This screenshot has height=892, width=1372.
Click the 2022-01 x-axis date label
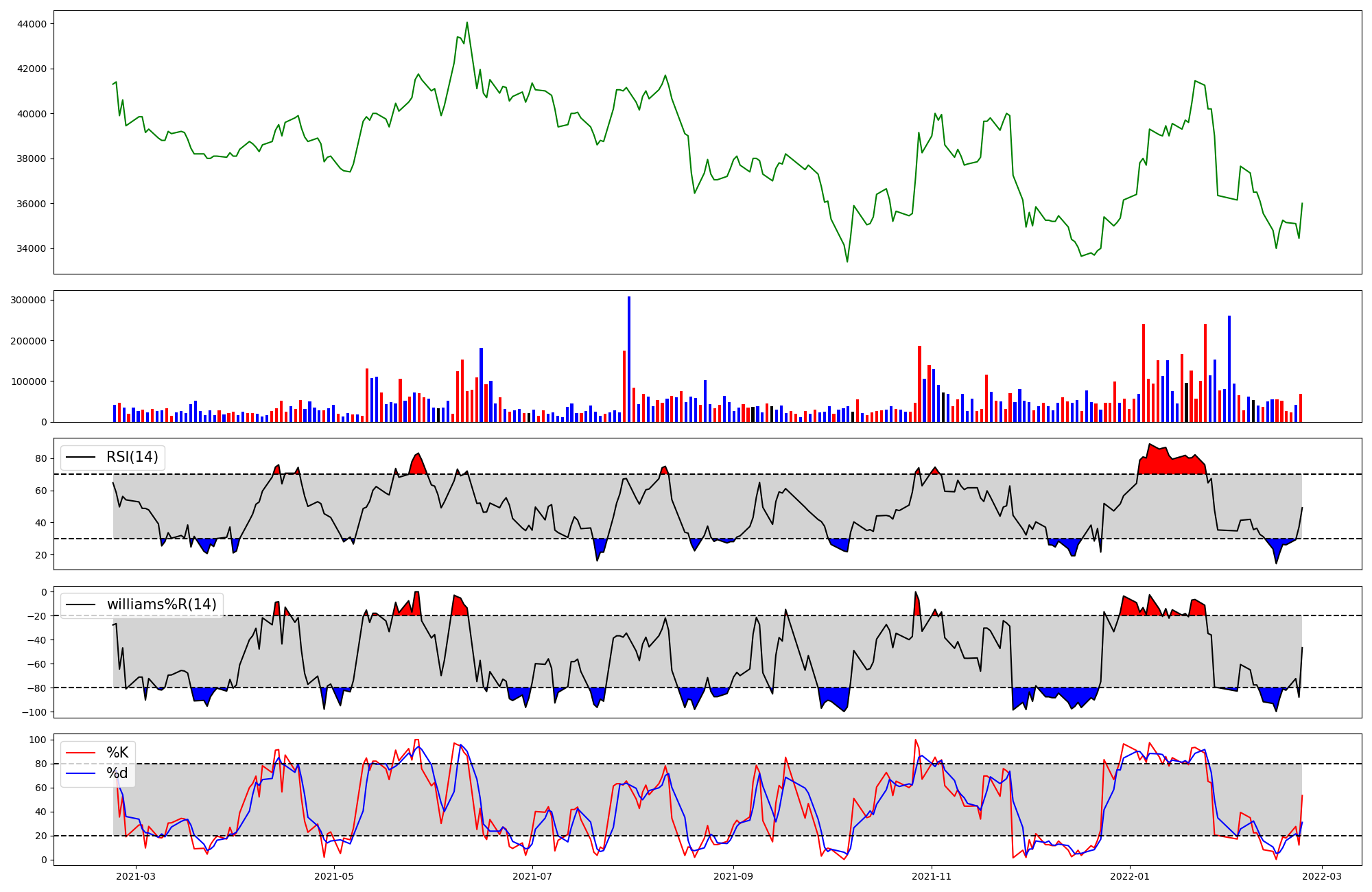click(1130, 876)
